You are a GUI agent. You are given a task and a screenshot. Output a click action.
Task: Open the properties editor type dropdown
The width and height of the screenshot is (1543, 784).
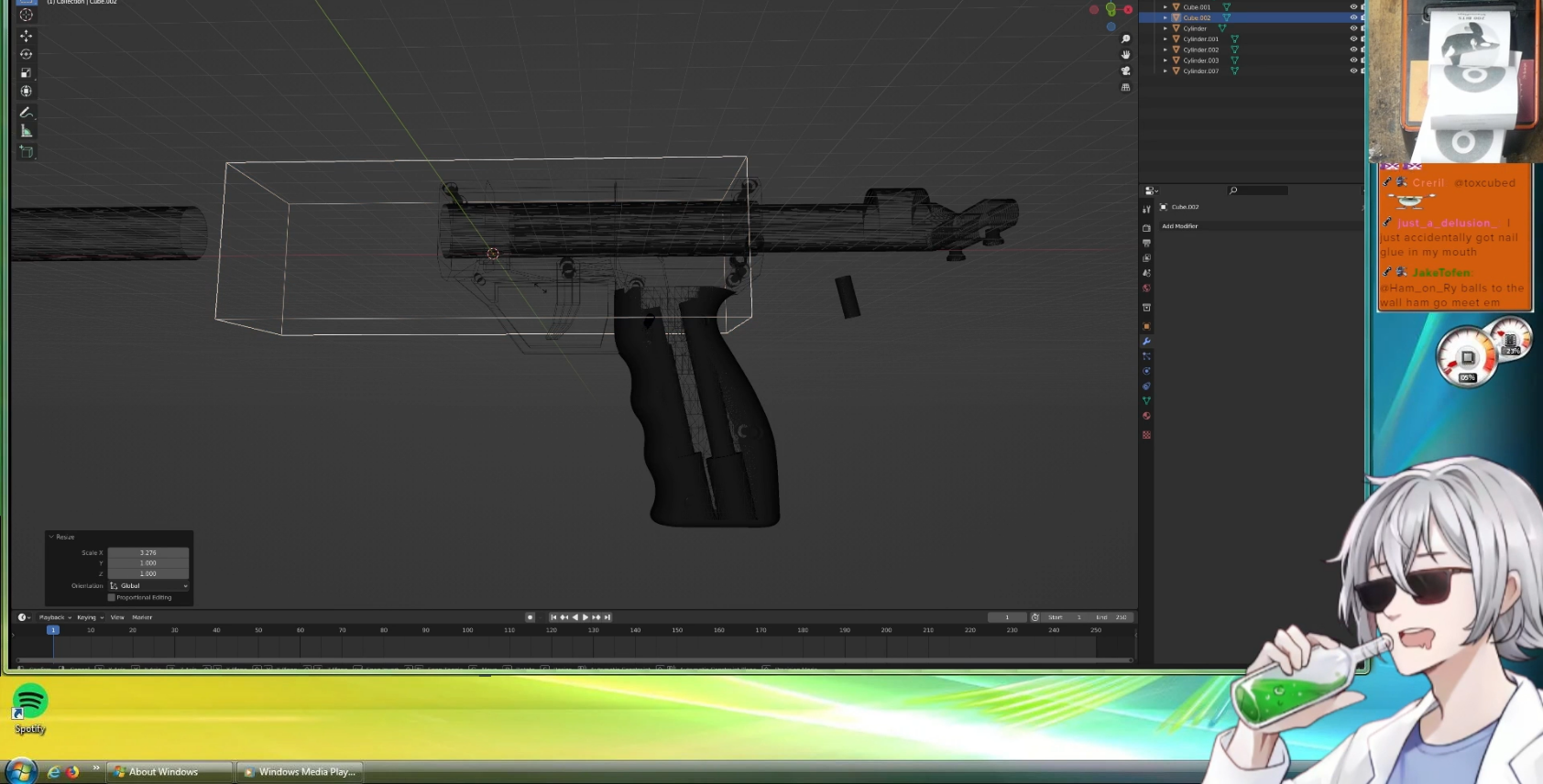point(1151,191)
